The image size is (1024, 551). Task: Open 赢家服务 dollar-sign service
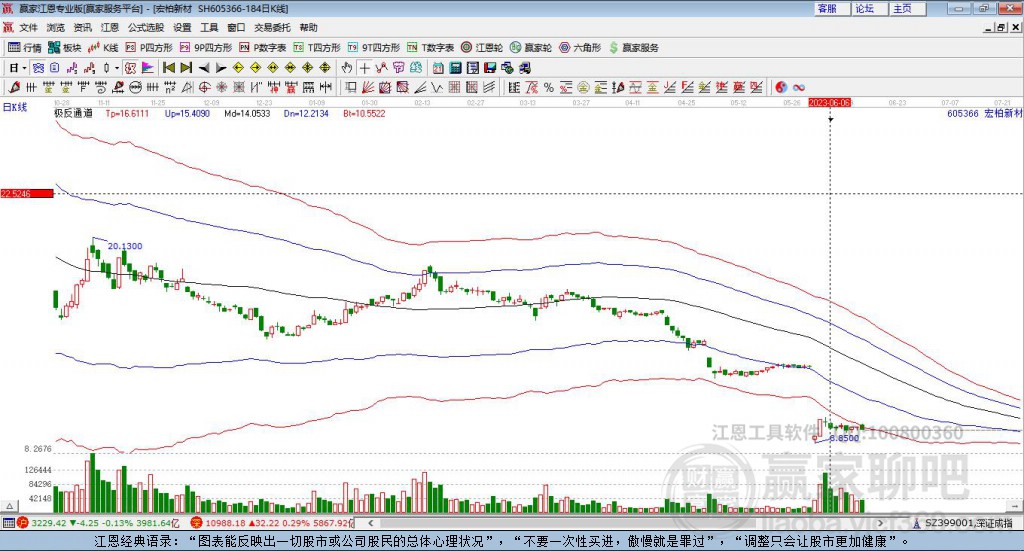634,48
